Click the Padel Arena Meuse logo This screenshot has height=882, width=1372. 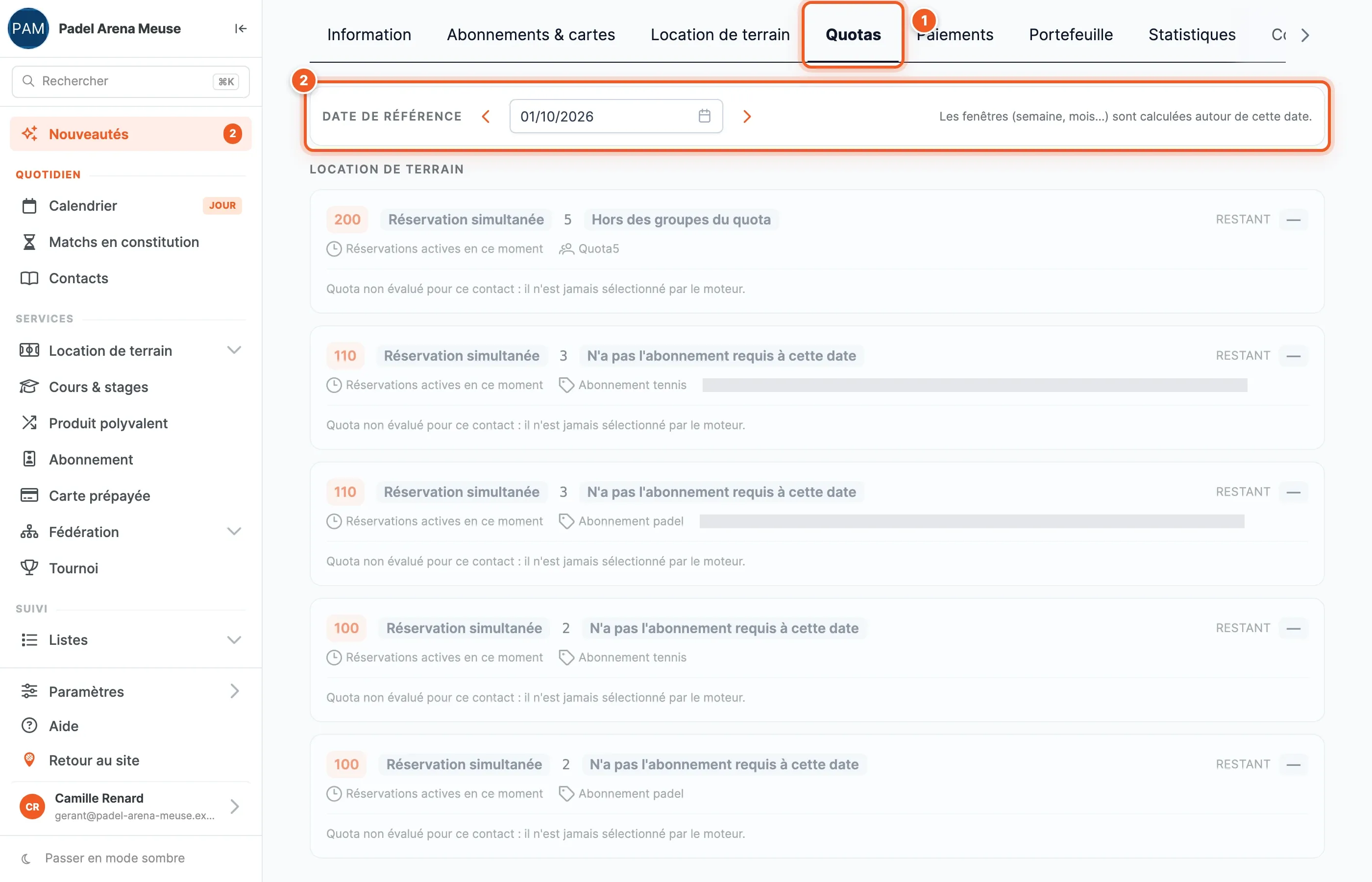pyautogui.click(x=28, y=28)
